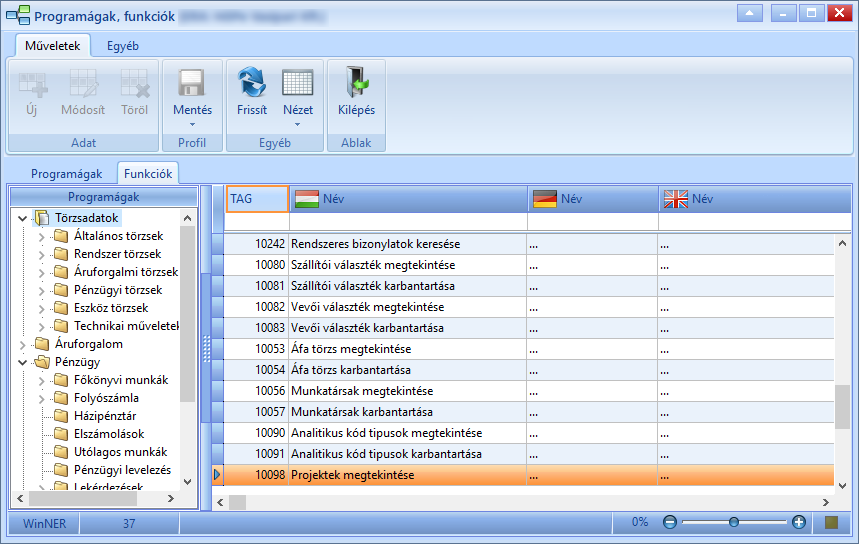Image resolution: width=859 pixels, height=544 pixels.
Task: Click the Töröl delete icon
Action: click(x=135, y=83)
